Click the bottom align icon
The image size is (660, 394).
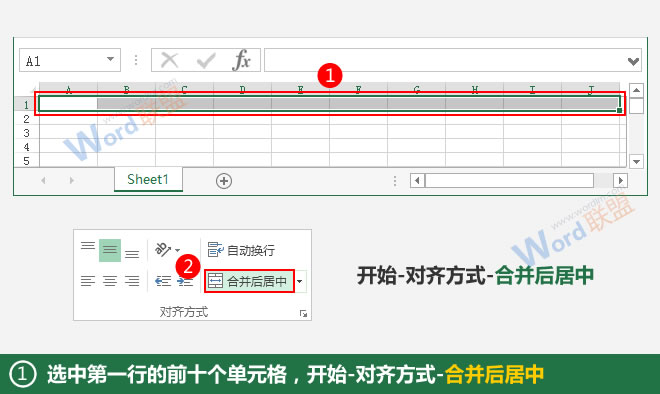[x=132, y=254]
